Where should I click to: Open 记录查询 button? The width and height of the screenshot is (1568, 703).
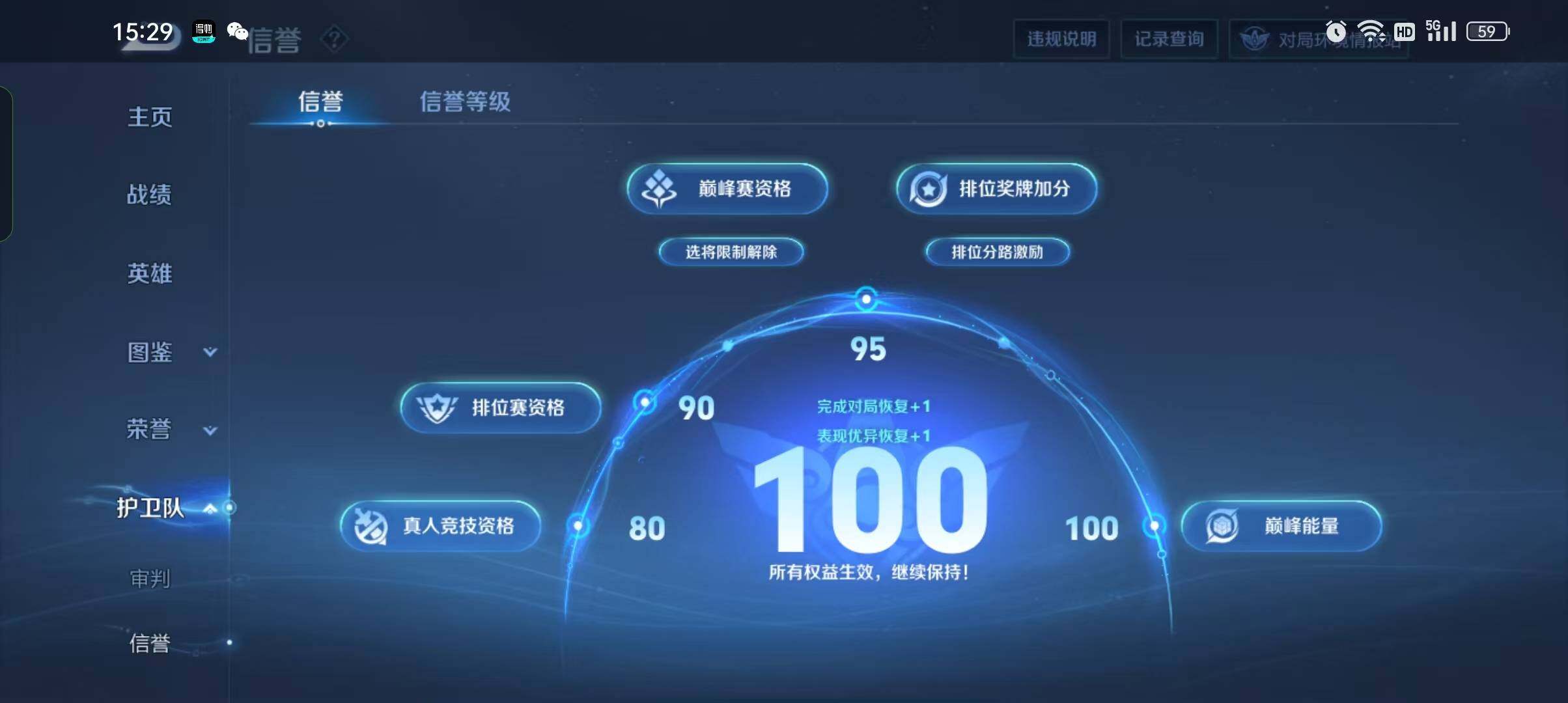coord(1169,39)
